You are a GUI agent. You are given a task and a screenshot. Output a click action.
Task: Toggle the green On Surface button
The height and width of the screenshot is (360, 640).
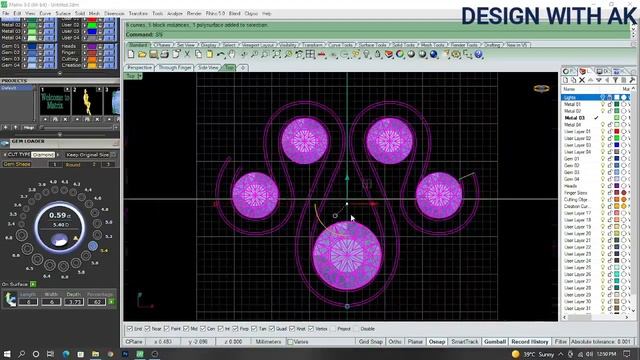pos(33,284)
